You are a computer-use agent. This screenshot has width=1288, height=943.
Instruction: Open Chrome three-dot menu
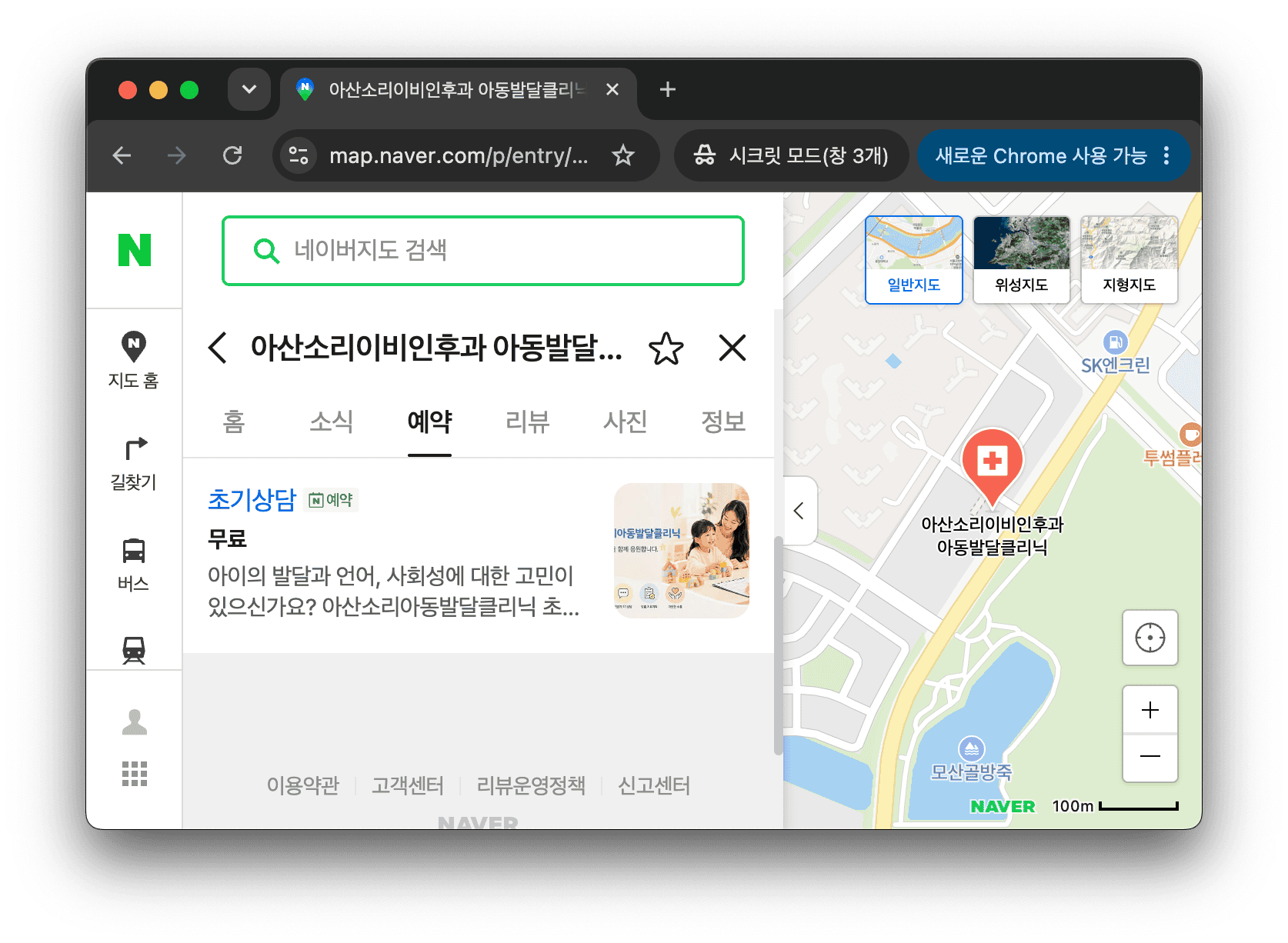point(1167,156)
